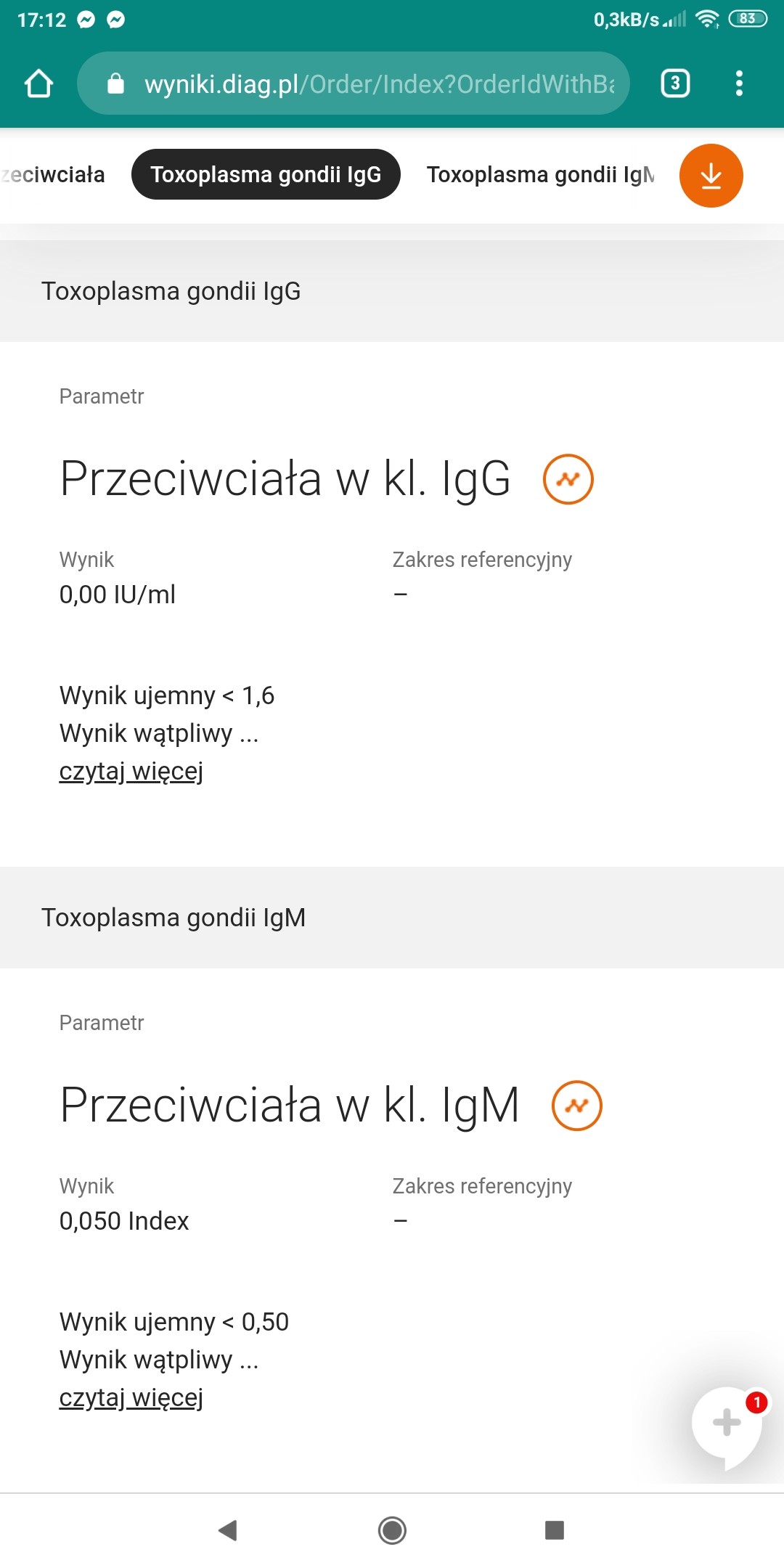
Task: Select the Toxoplasma gondii IgG tab
Action: pyautogui.click(x=266, y=175)
